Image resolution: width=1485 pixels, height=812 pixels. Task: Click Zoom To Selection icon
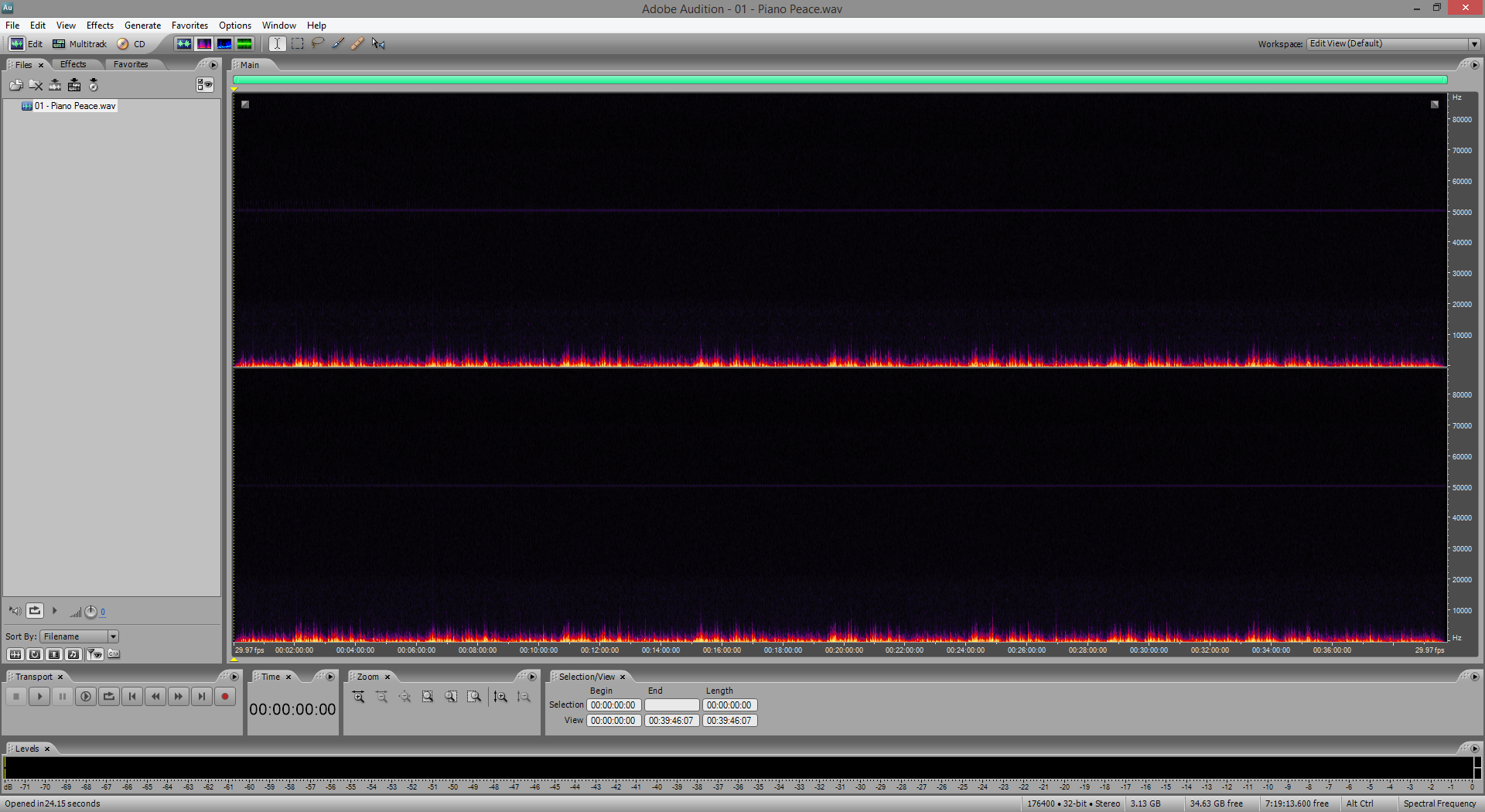[x=428, y=697]
